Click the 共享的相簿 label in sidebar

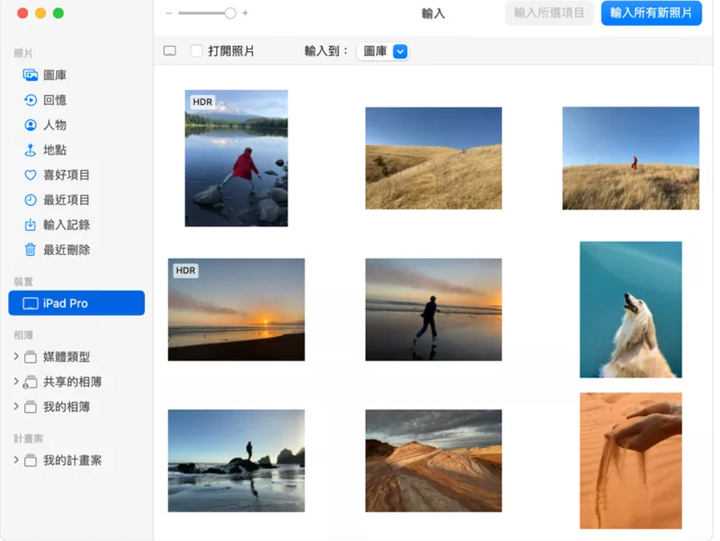pyautogui.click(x=72, y=382)
